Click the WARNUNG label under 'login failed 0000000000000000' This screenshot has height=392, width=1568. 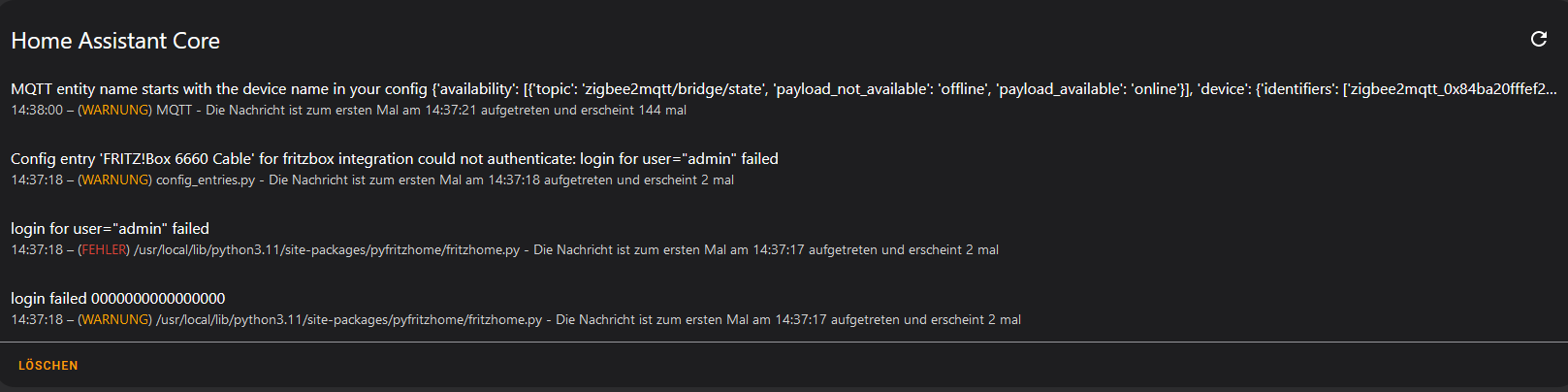pyautogui.click(x=115, y=320)
